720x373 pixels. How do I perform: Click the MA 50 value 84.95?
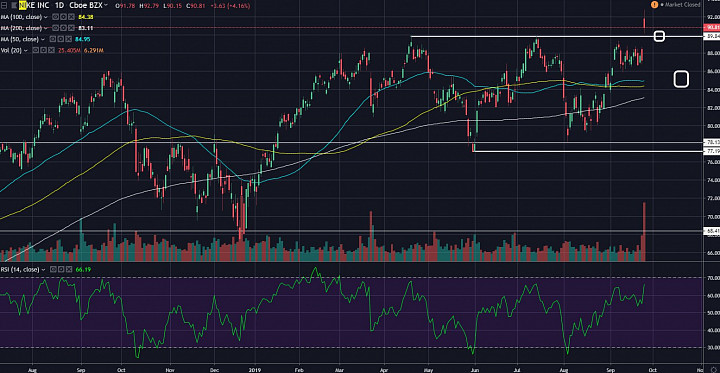pos(83,39)
